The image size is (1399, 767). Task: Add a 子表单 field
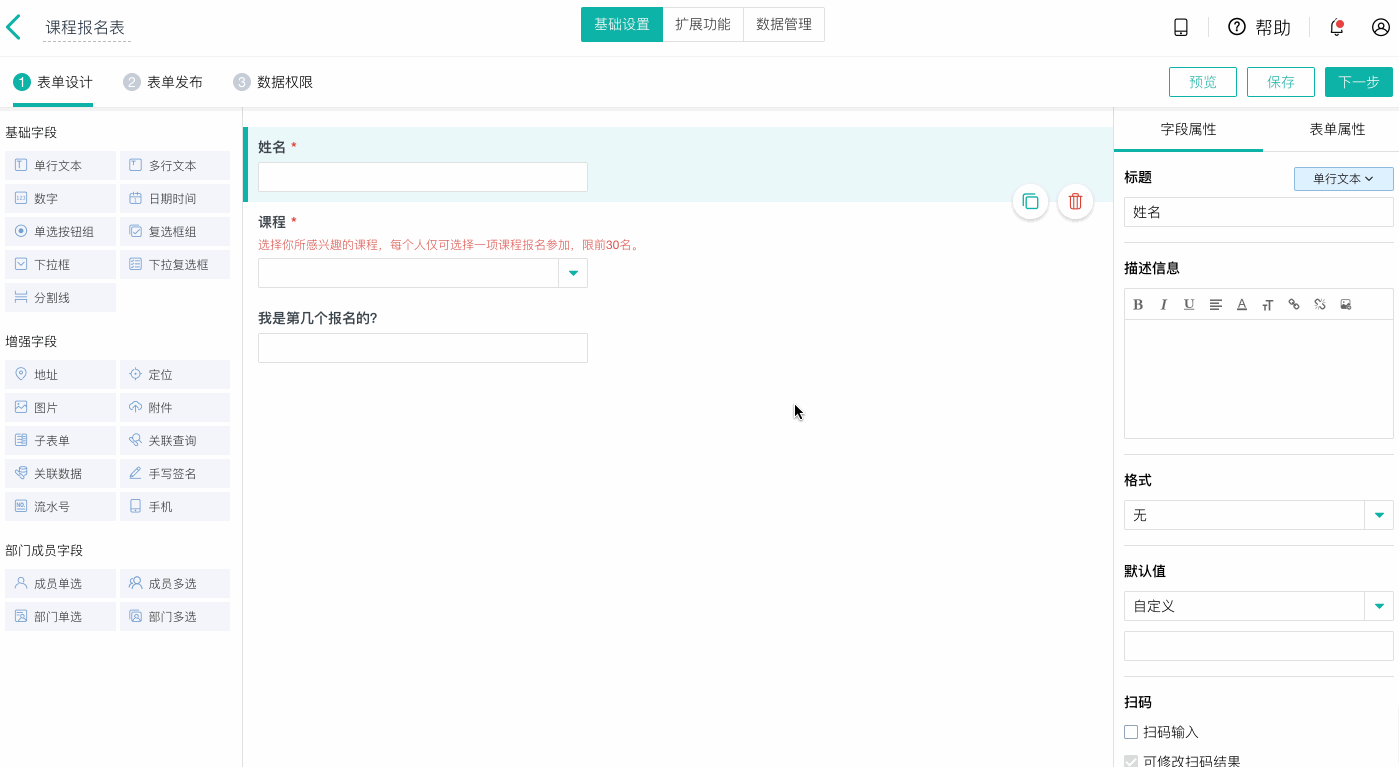click(60, 441)
